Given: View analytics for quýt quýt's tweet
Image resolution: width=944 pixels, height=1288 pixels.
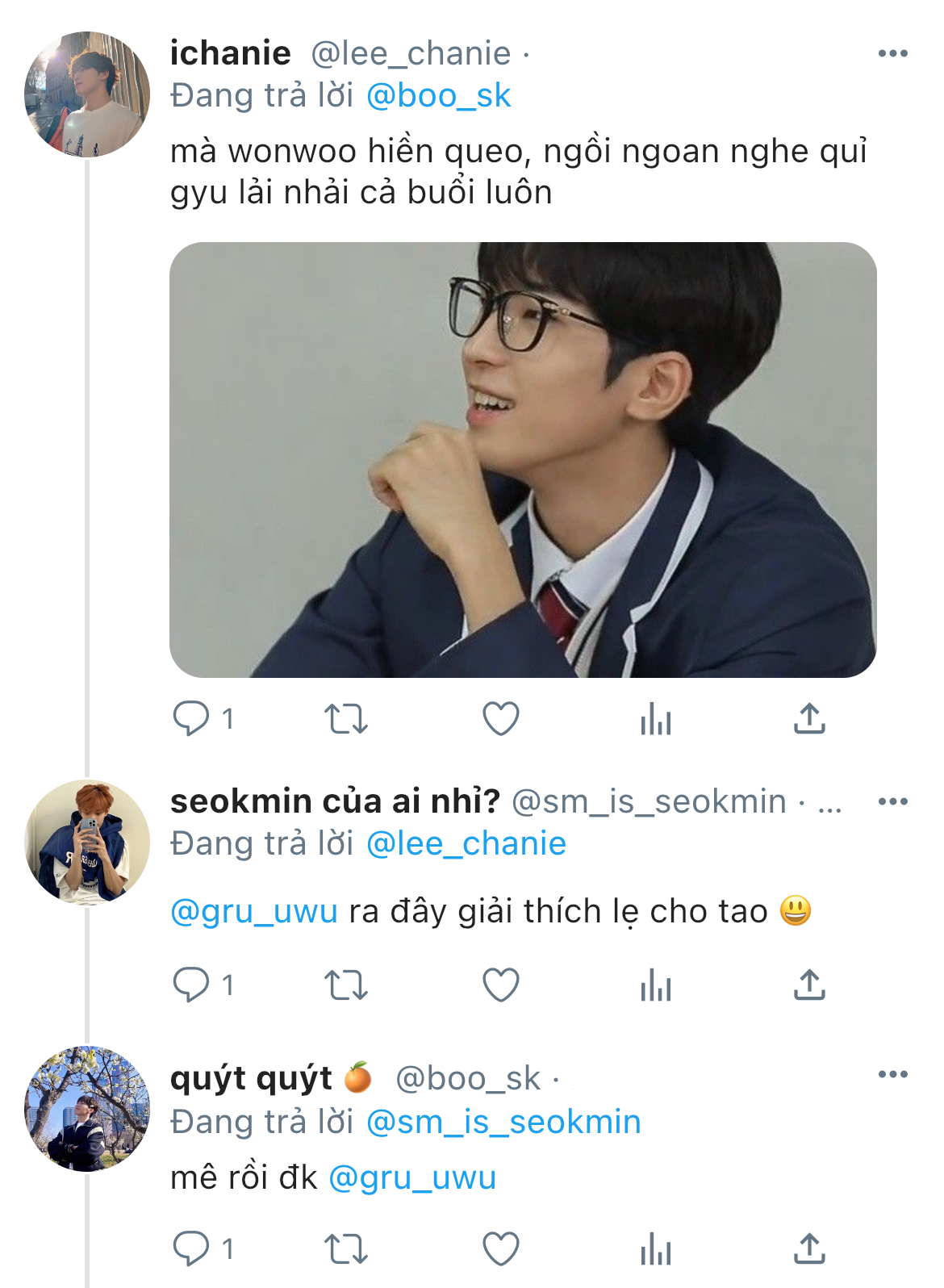Looking at the screenshot, I should [656, 1248].
